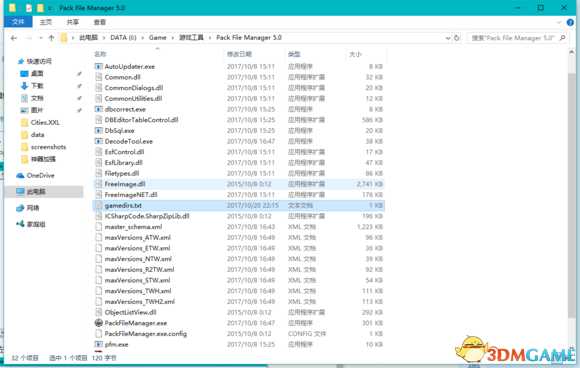Select the maxVersions_ATW.xml file name

(x=138, y=238)
